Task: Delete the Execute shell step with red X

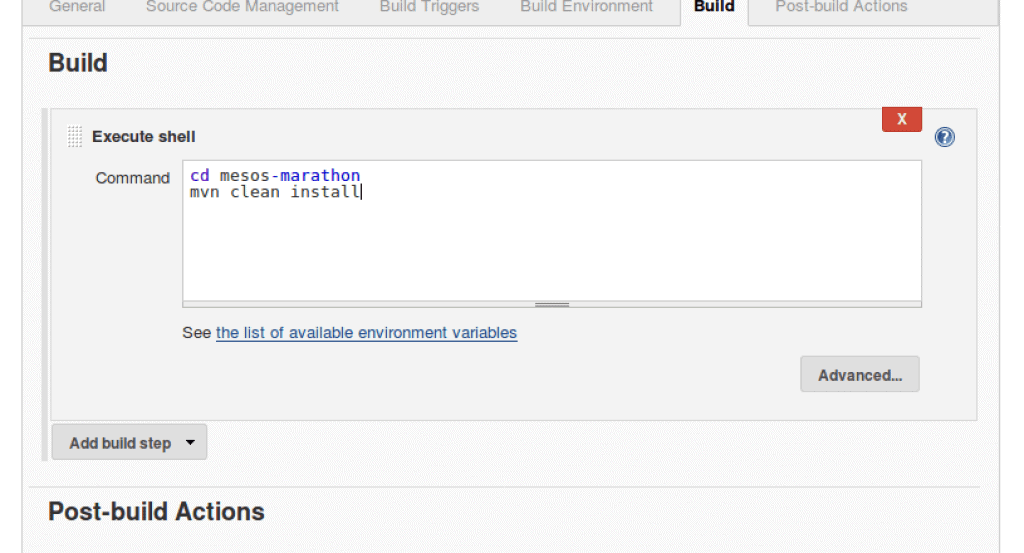Action: click(901, 119)
